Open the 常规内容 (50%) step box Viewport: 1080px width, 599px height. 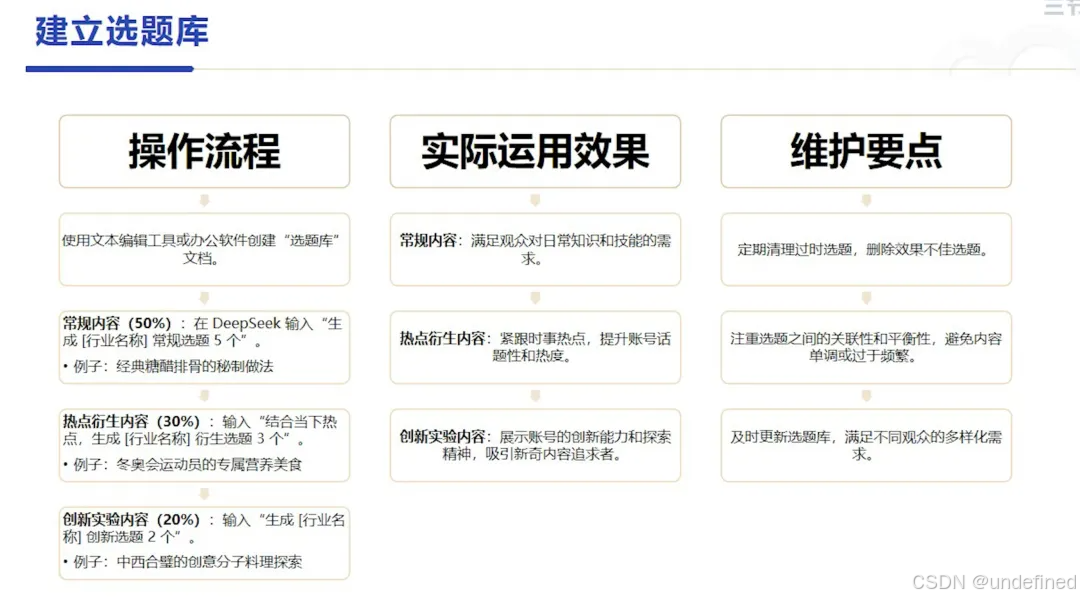tap(204, 344)
